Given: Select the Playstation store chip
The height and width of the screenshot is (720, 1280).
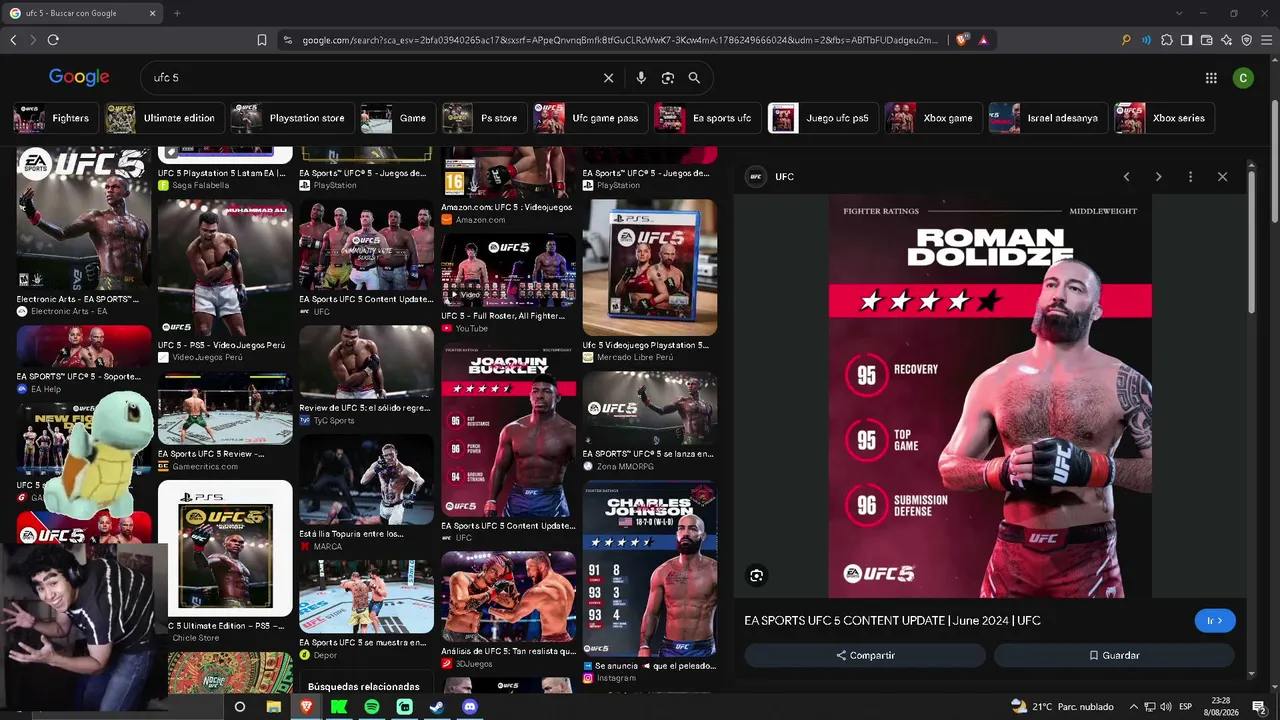Looking at the screenshot, I should (292, 118).
